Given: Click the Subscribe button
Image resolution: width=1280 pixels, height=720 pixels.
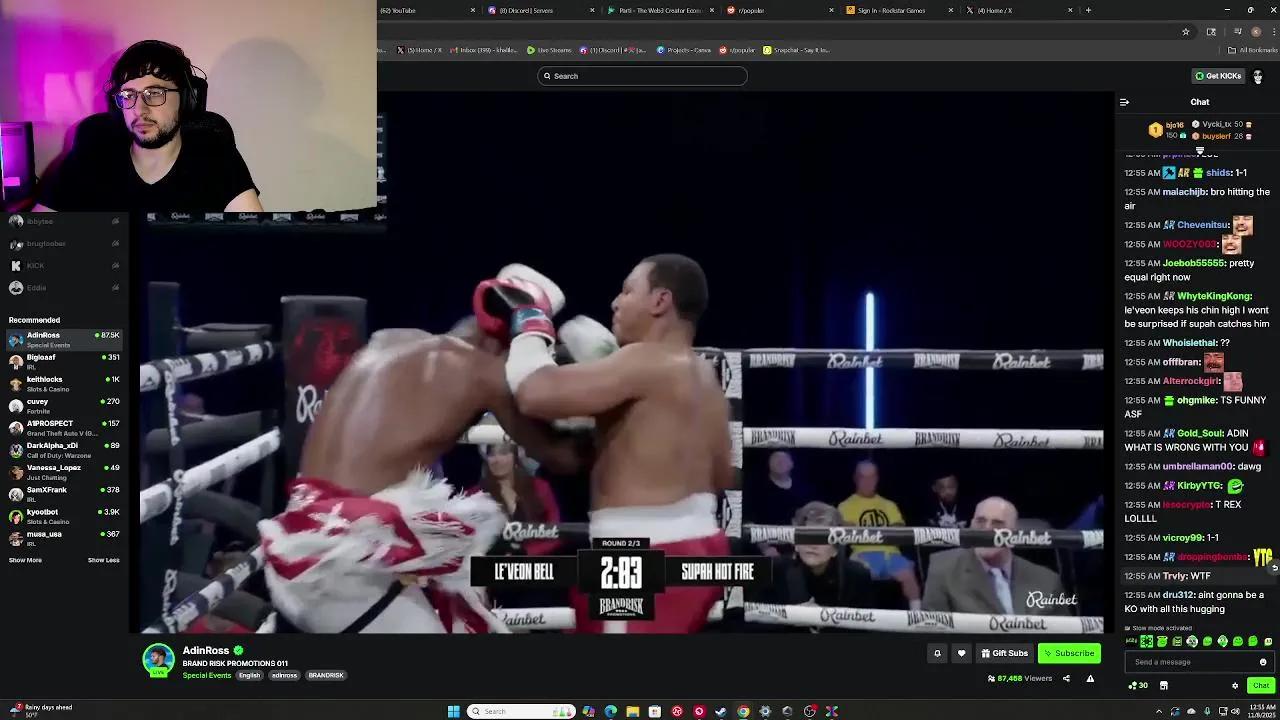Looking at the screenshot, I should (x=1069, y=653).
